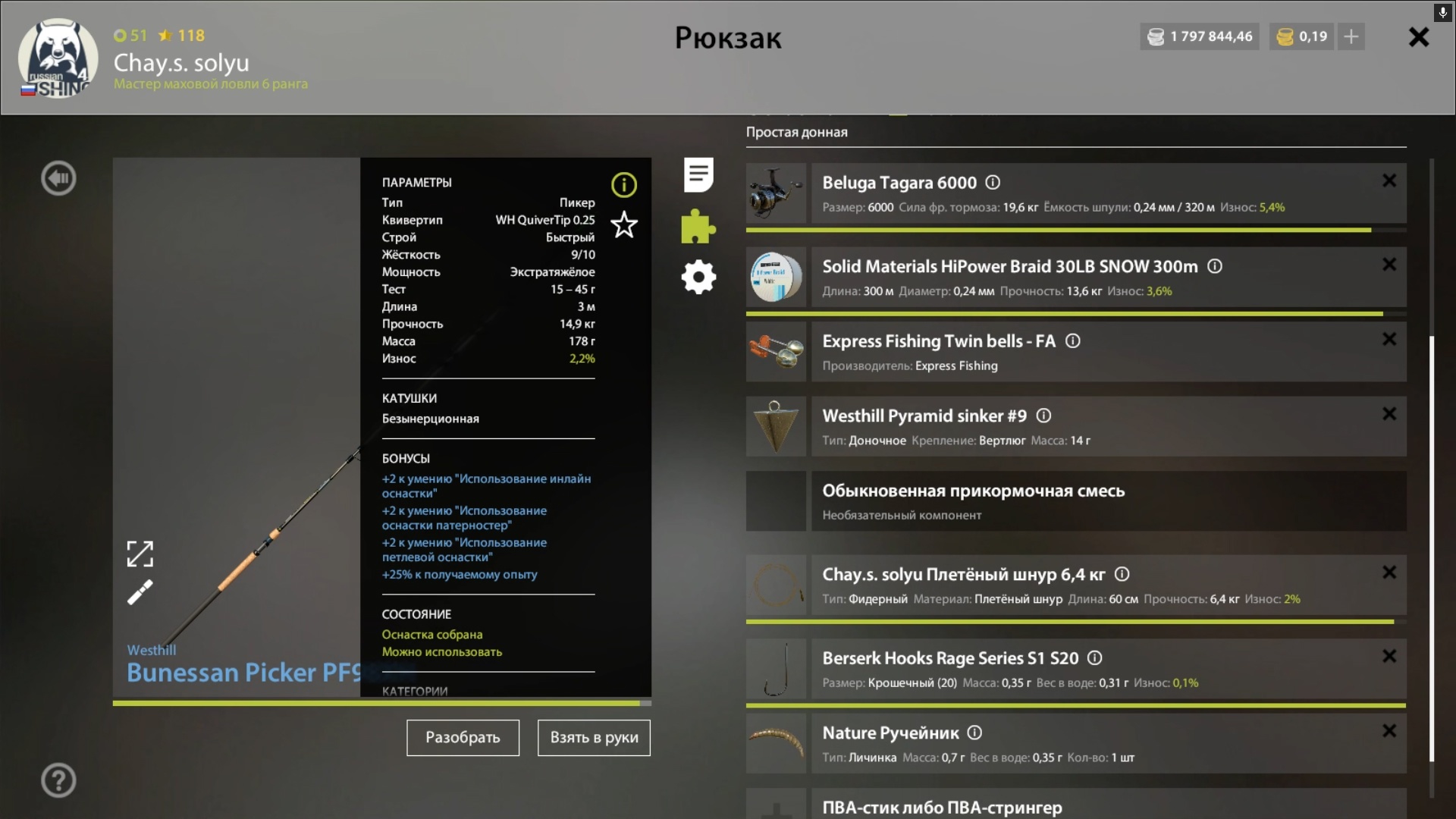Viewport: 1456px width, 819px height.
Task: Remove Solid Materials HiPower Braid line
Action: click(1389, 265)
